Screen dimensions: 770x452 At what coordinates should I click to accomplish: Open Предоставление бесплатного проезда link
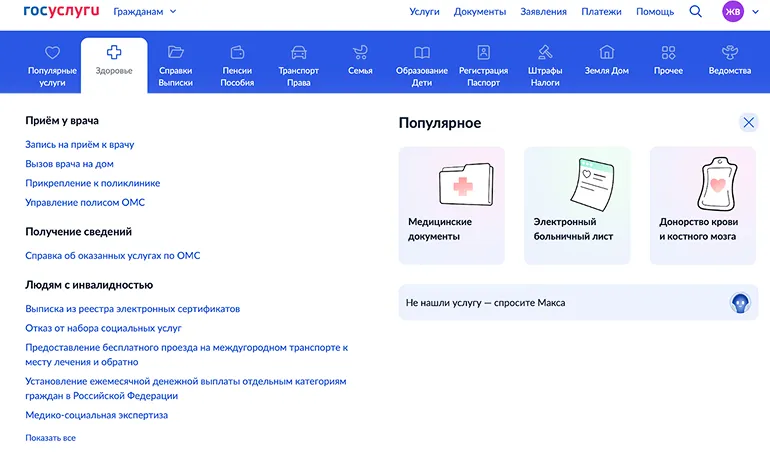tap(187, 354)
